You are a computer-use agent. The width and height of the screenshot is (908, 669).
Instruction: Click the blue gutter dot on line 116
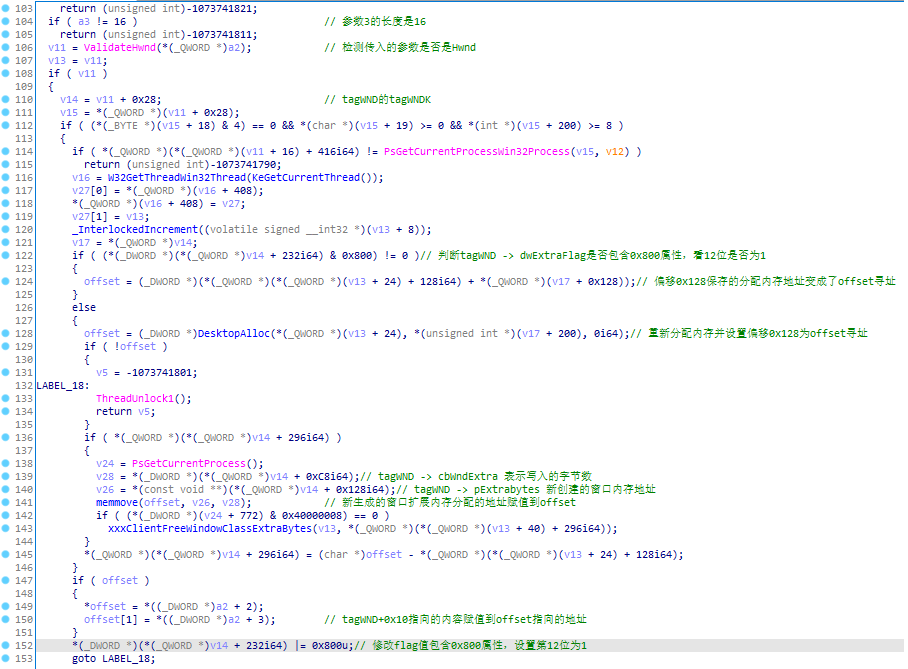[7, 177]
